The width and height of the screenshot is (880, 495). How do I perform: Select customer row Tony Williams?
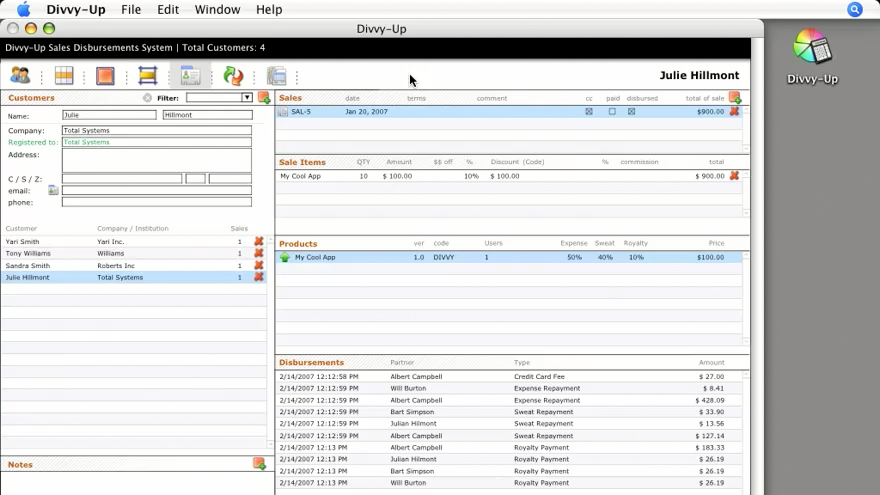pos(133,253)
